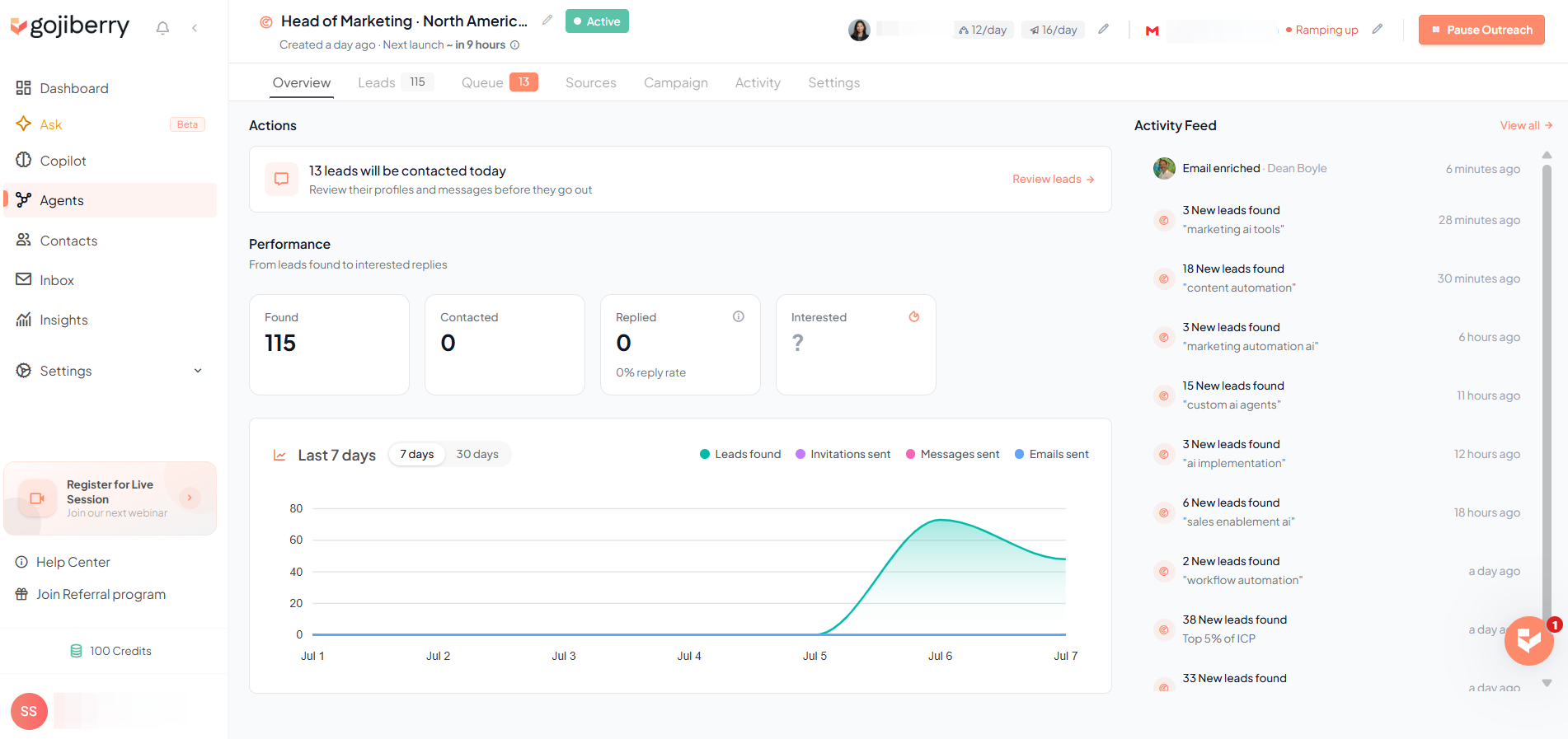Show the Replied info icon
Screen dimensions: 1568x739
pos(739,316)
